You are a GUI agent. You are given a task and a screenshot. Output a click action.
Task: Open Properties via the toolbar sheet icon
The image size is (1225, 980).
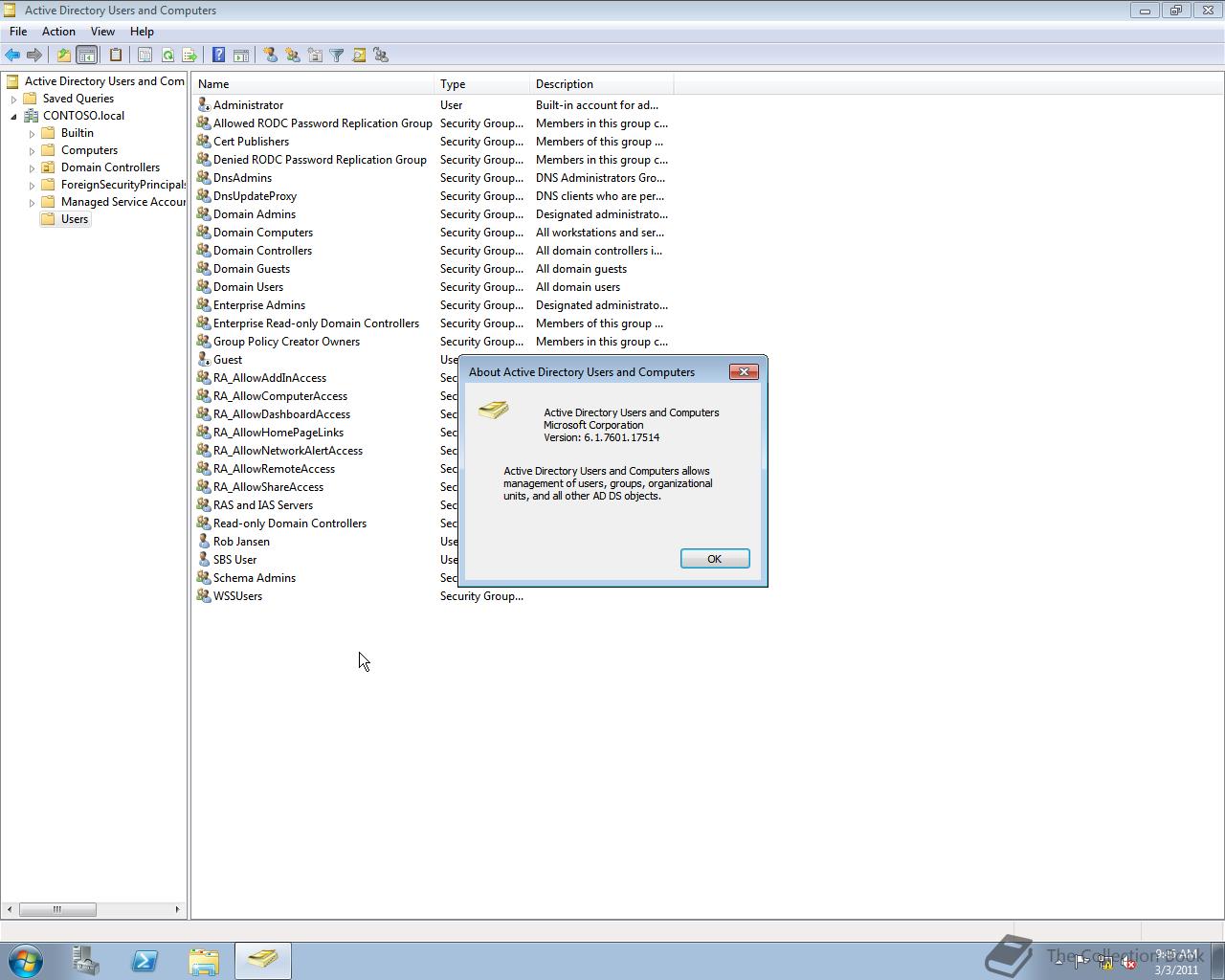click(x=145, y=56)
